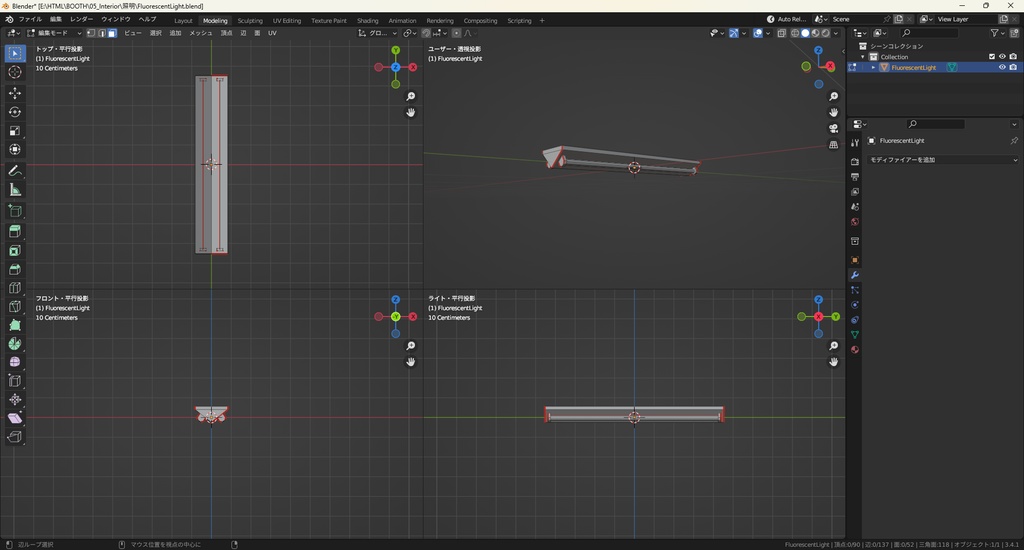Viewport: 1024px width, 550px height.
Task: Switch to the Sculpting workspace tab
Action: pos(250,20)
